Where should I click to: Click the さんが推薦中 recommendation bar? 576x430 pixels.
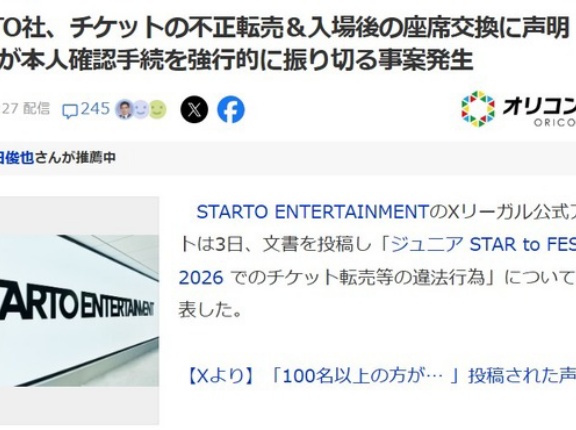point(288,158)
